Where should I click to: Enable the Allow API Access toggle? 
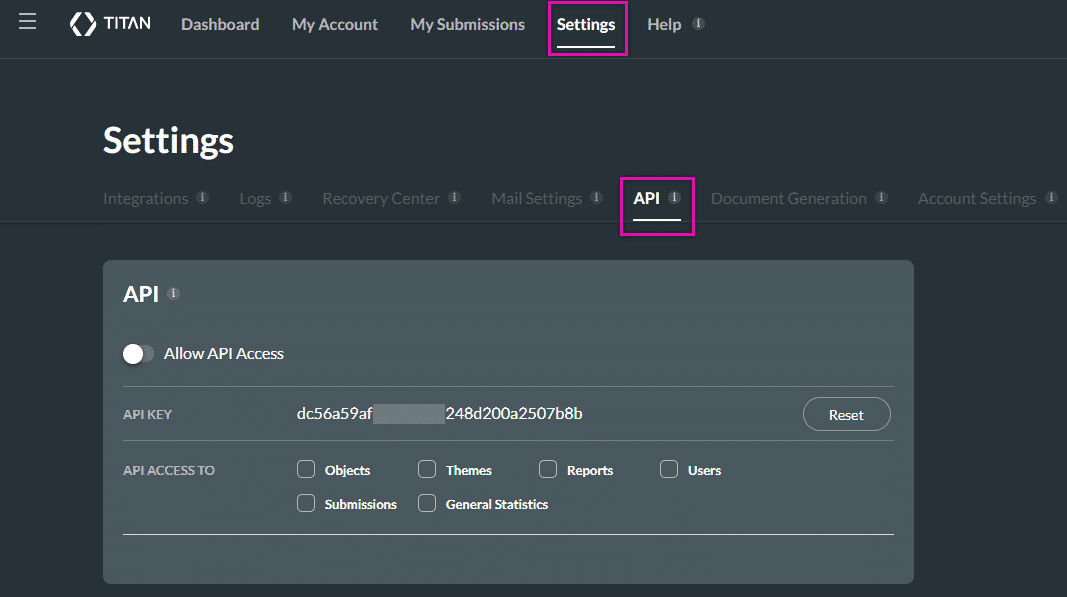[137, 353]
